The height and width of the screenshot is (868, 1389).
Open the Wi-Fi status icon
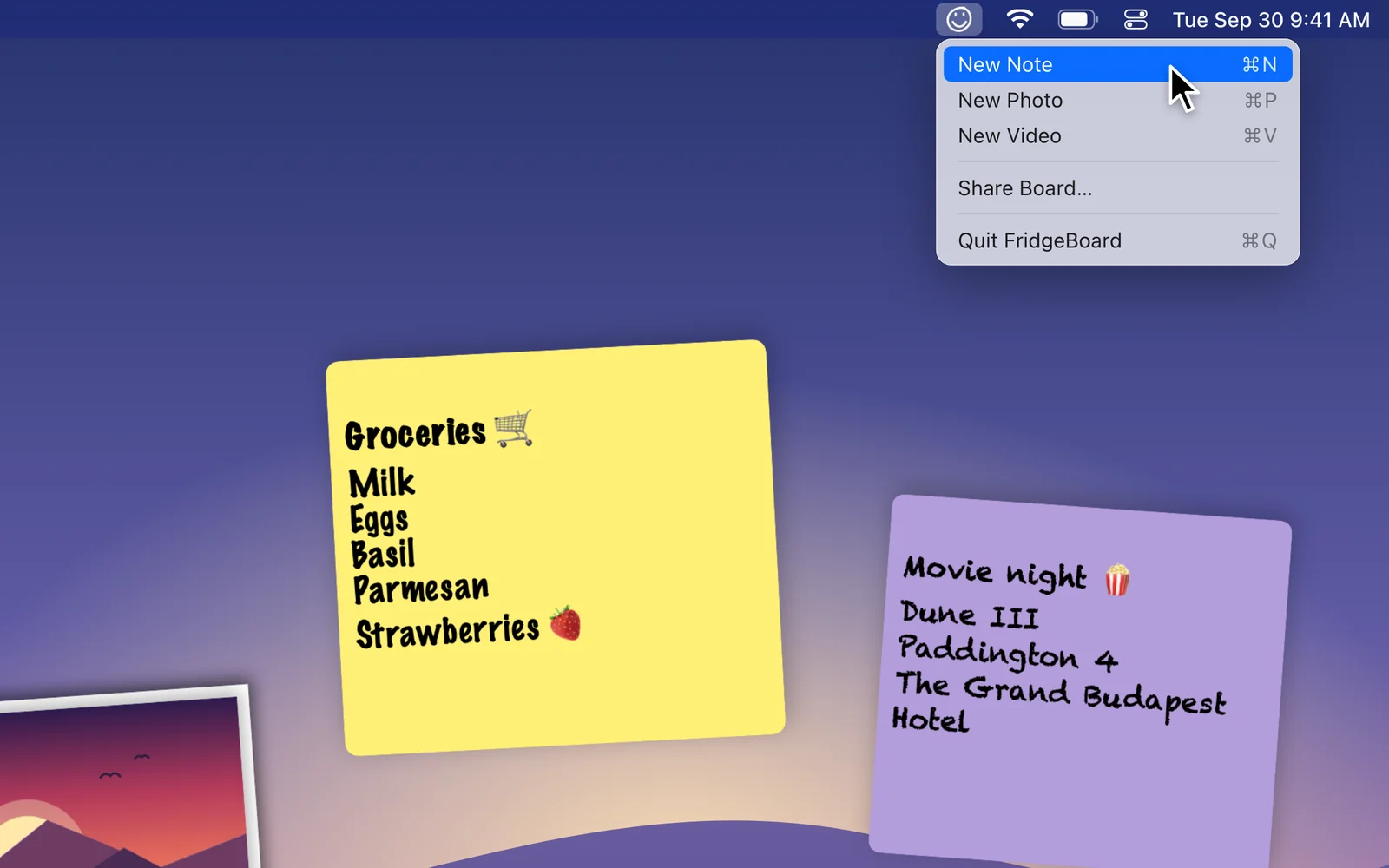click(x=1019, y=19)
